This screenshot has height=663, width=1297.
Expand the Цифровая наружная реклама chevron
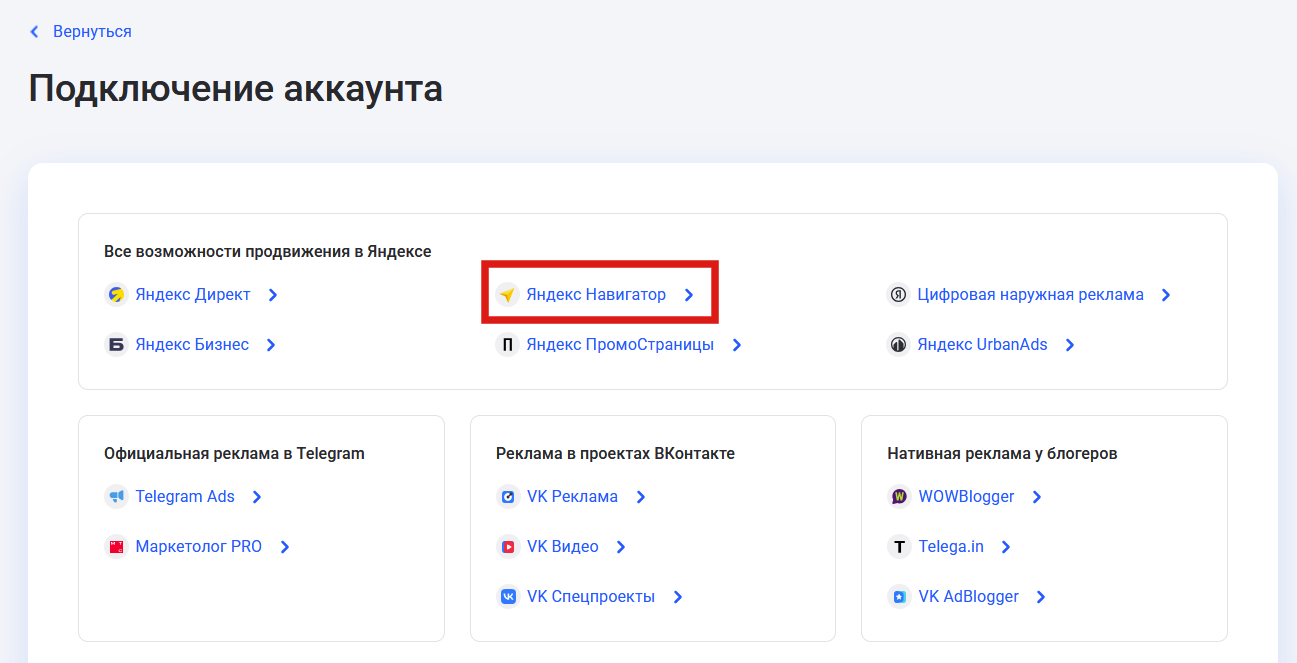point(1165,294)
